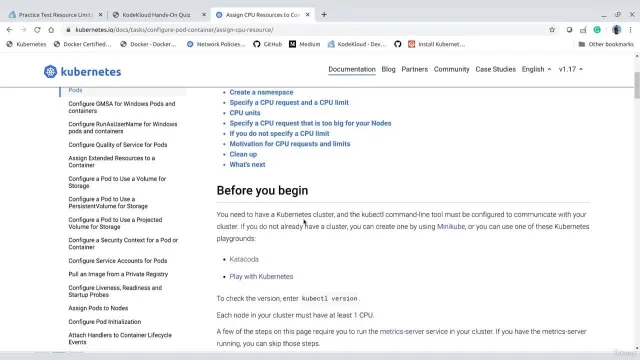Click the address bar URL field

click(306, 30)
